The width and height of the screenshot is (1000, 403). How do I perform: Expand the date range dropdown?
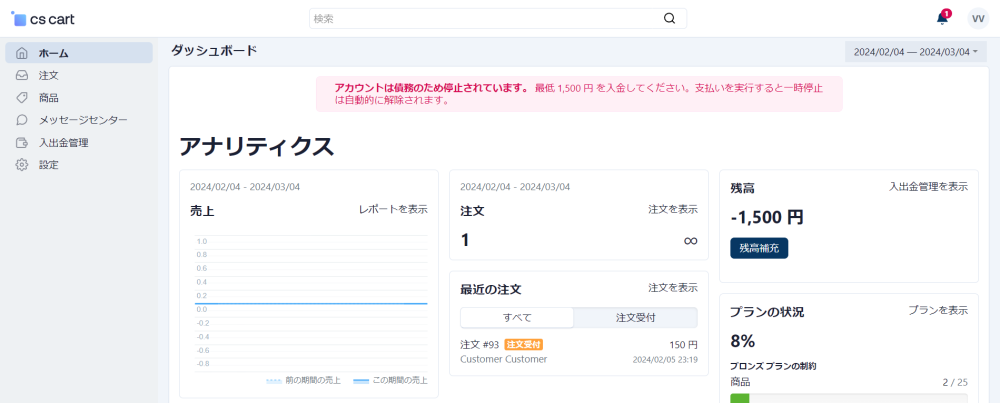pos(915,52)
